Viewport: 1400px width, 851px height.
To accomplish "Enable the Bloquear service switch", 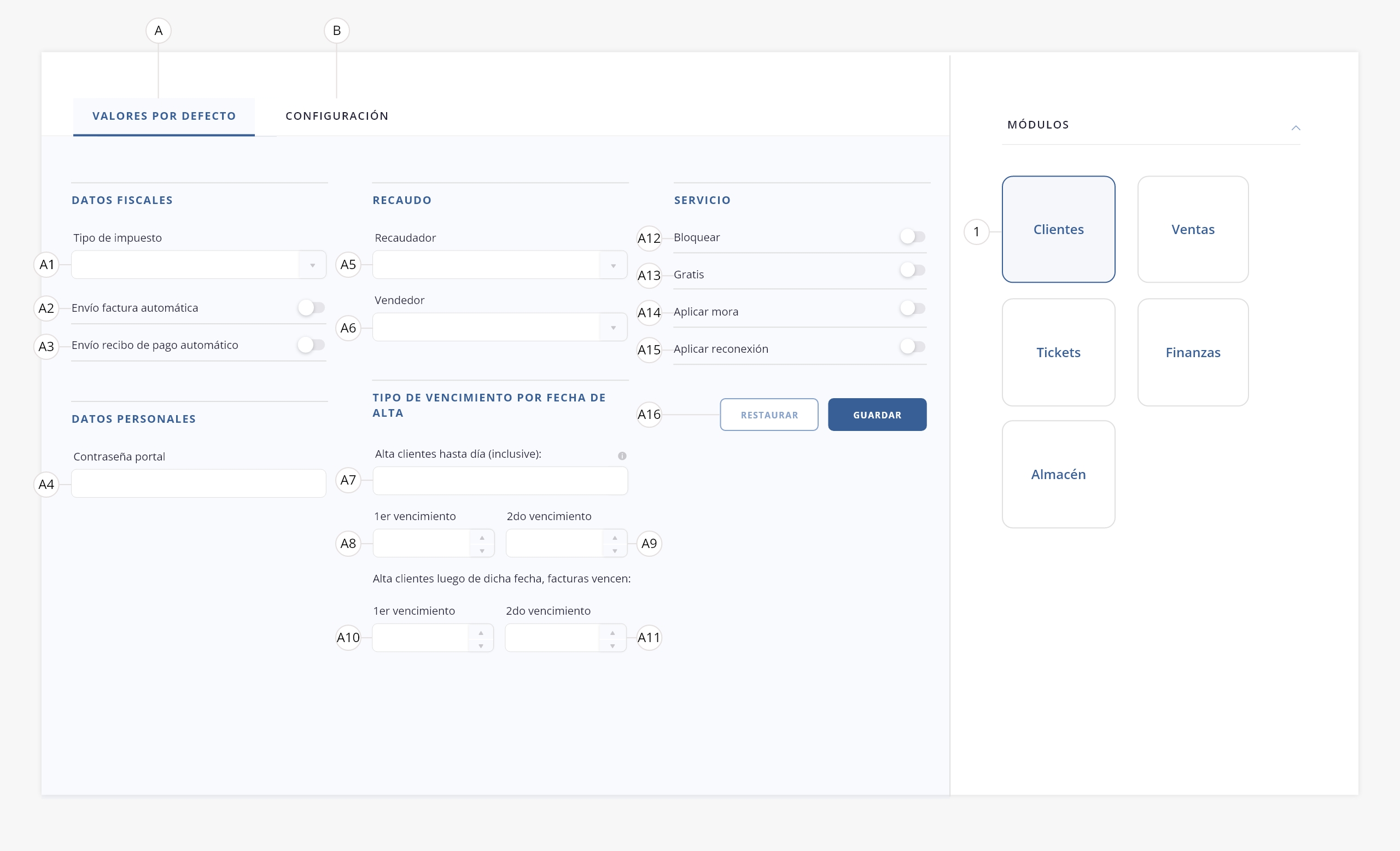I will (x=913, y=236).
